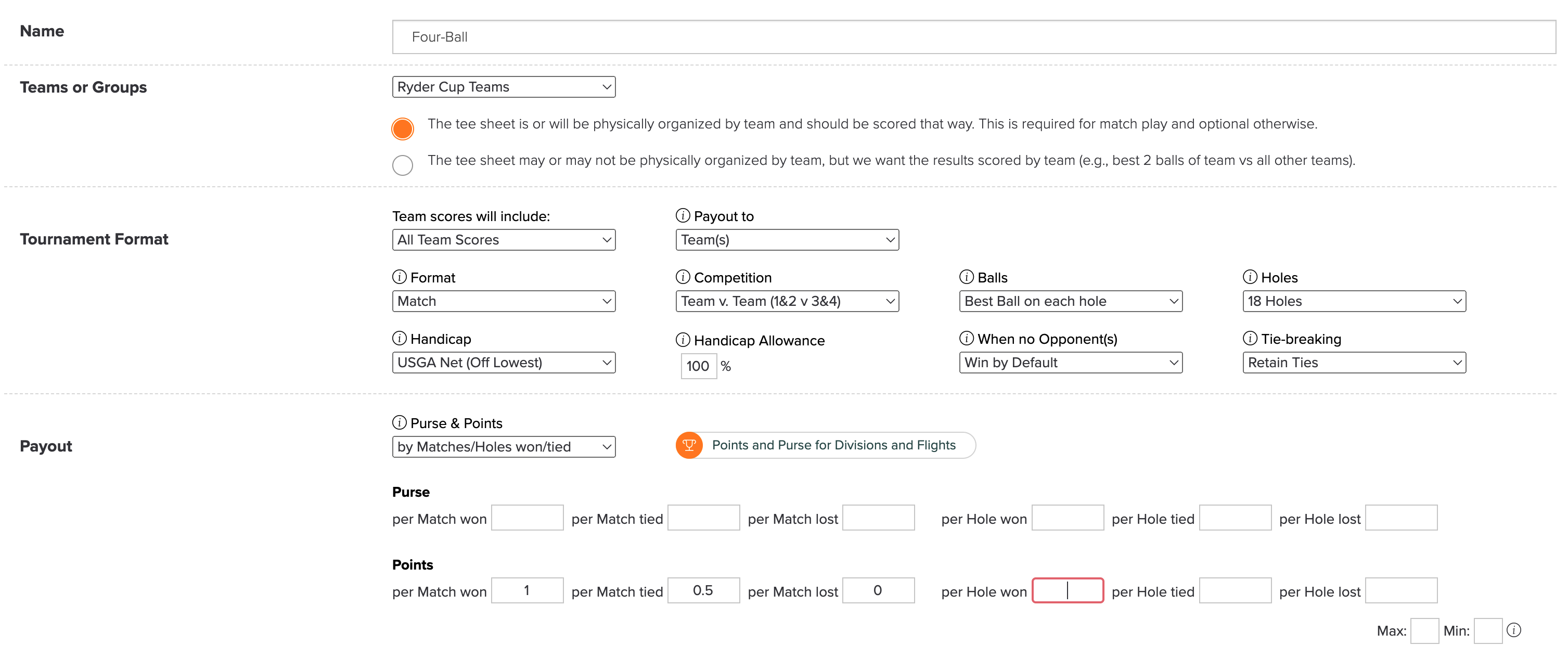Click the Tie-breaking info icon
This screenshot has width=1568, height=671.
coord(1250,338)
